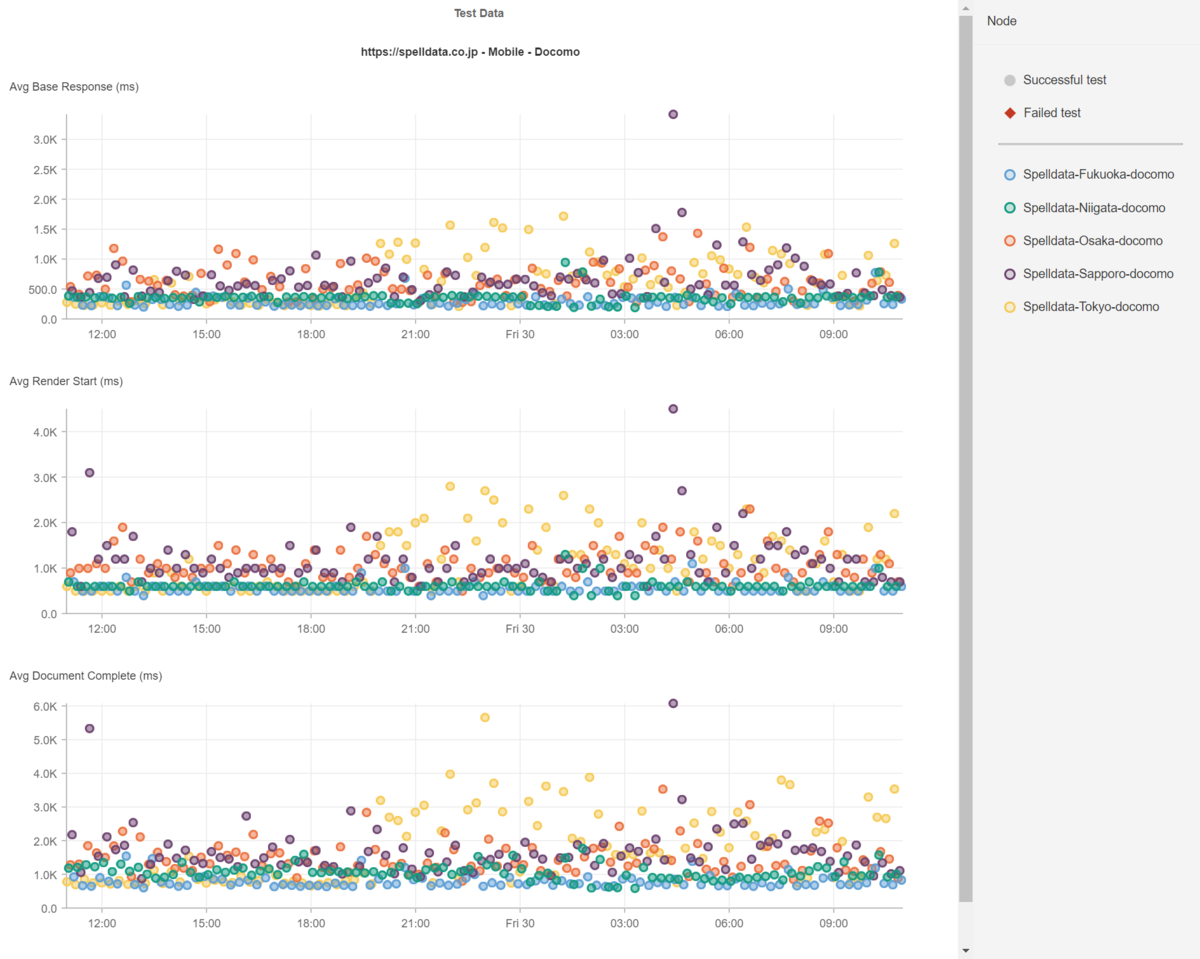
Task: Toggle Spelldata-Fukuoka-docomo series label
Action: tap(1098, 175)
